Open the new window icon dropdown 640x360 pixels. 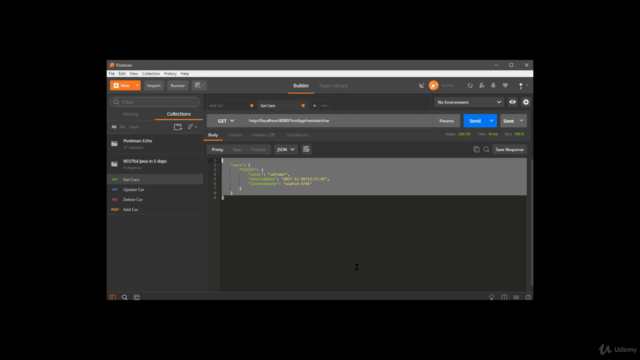(x=199, y=85)
